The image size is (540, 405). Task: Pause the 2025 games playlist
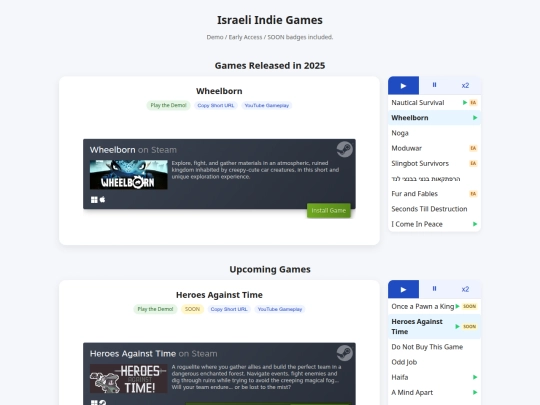pyautogui.click(x=434, y=85)
